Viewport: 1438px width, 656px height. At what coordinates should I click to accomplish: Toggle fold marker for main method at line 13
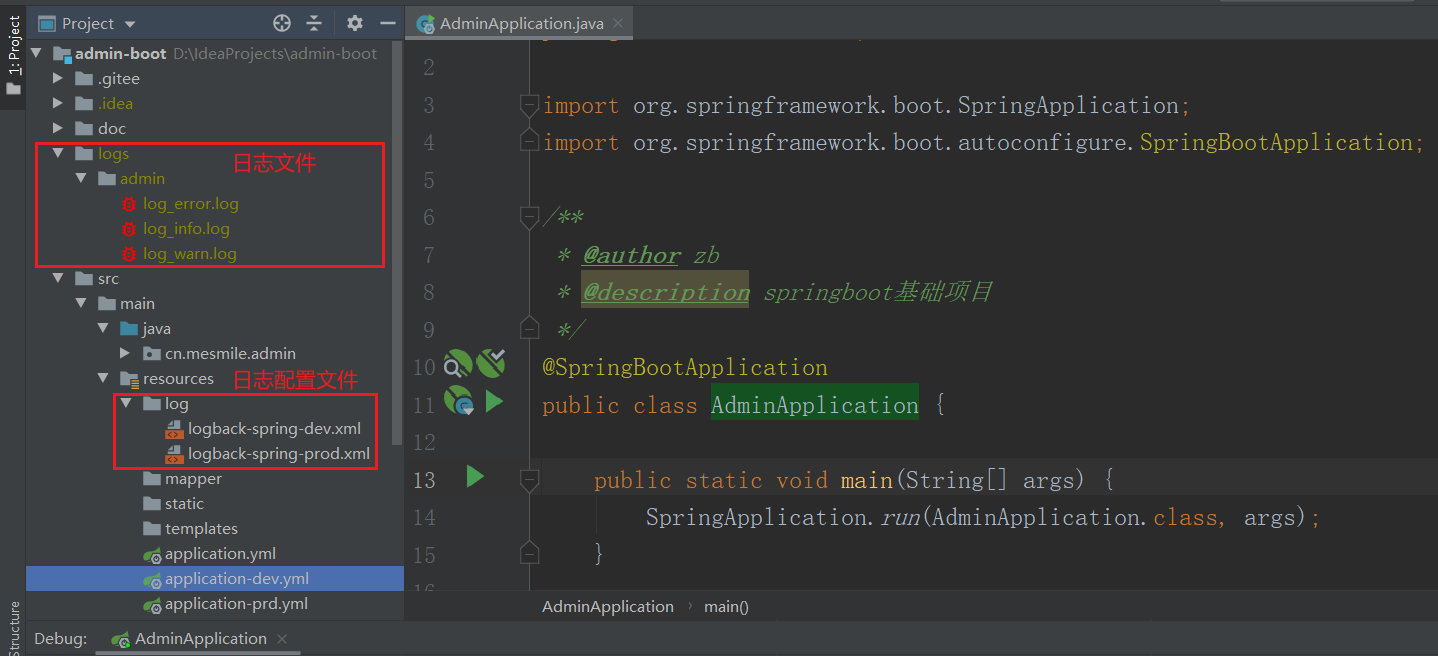[x=529, y=480]
